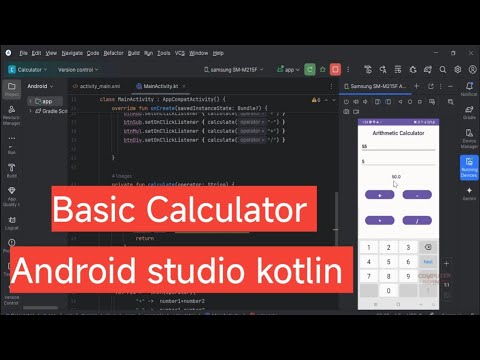The image size is (480, 360).
Task: Open the Android project view dropdown
Action: (x=40, y=86)
